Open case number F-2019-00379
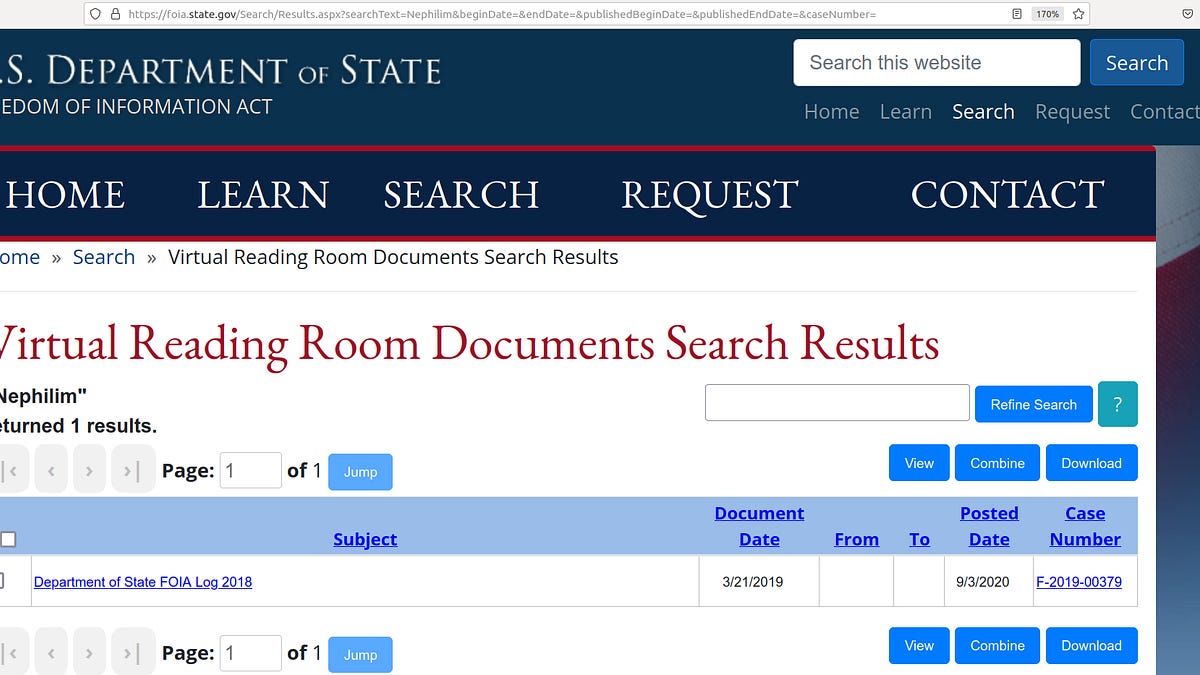Image resolution: width=1200 pixels, height=675 pixels. pos(1080,581)
